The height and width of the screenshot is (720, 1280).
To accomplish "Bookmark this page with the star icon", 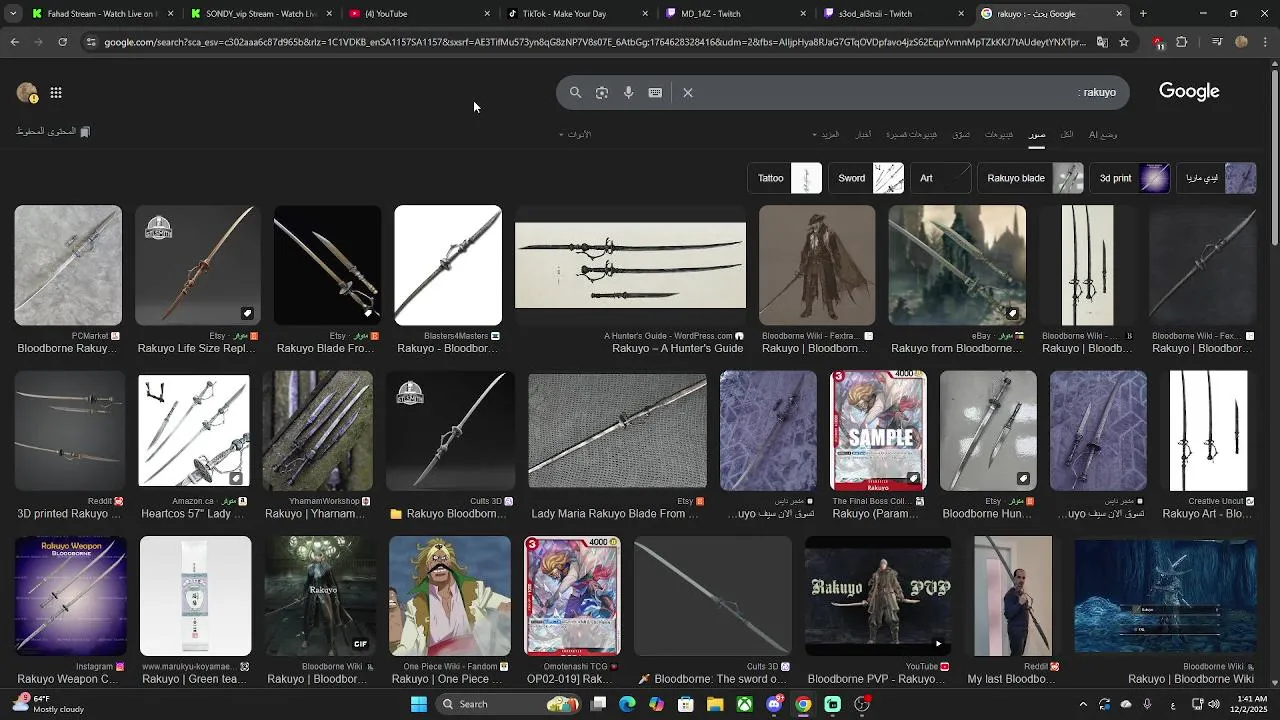I will (1124, 42).
